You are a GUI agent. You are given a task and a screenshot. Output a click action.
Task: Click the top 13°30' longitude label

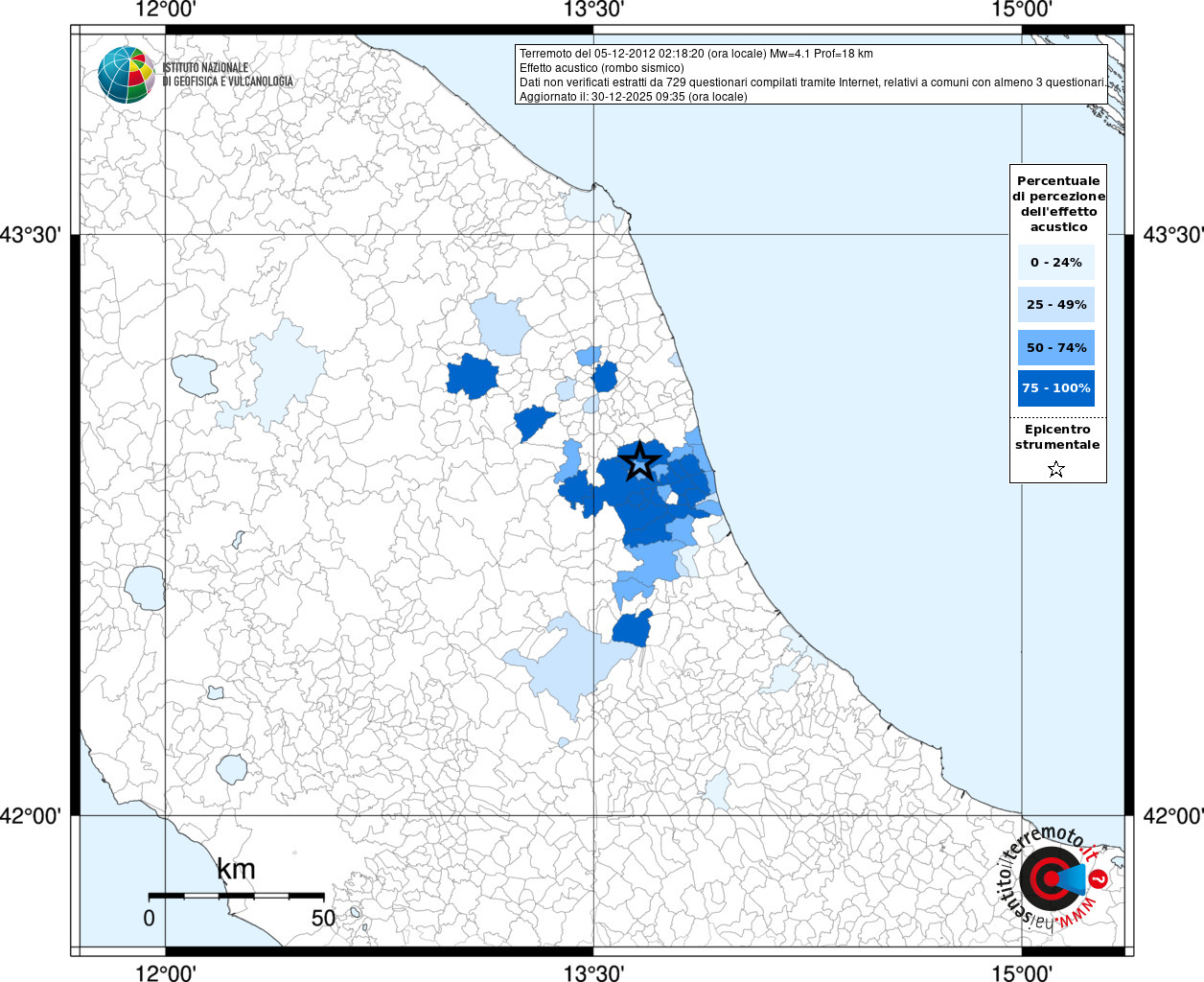click(x=593, y=10)
